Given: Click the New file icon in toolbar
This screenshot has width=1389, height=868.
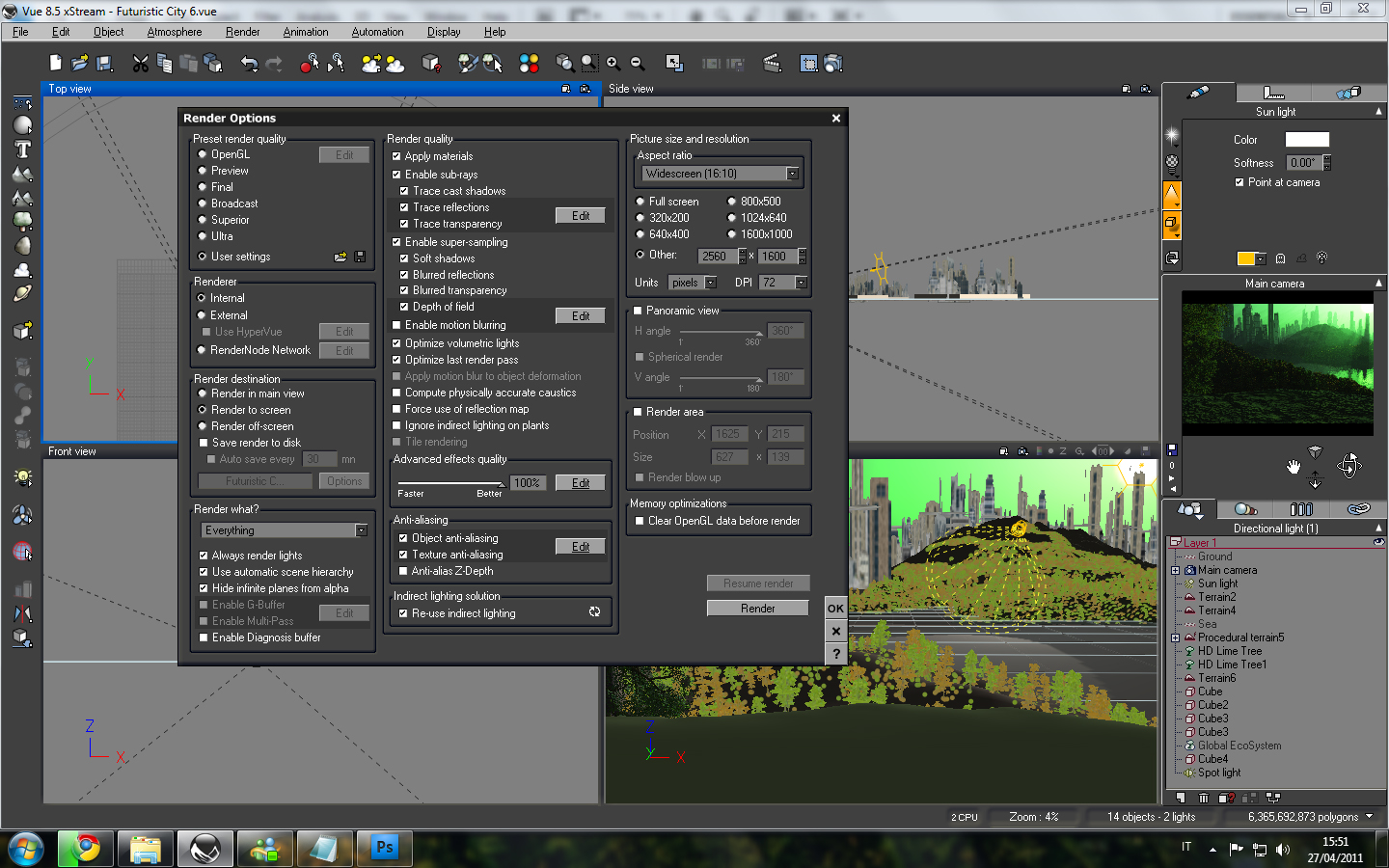Looking at the screenshot, I should point(55,63).
